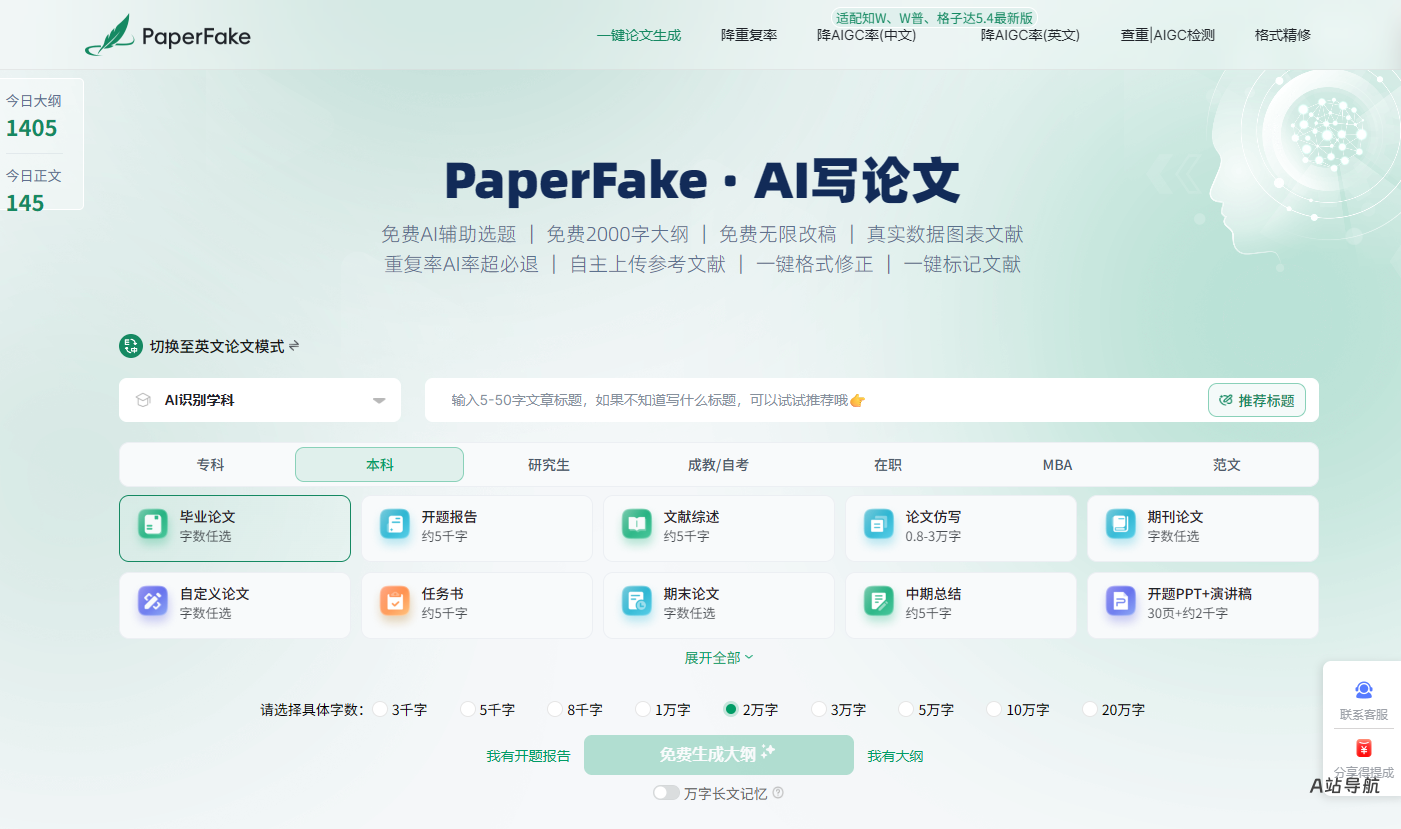Click the 毕业论文 card icon
This screenshot has width=1401, height=829.
coord(153,524)
